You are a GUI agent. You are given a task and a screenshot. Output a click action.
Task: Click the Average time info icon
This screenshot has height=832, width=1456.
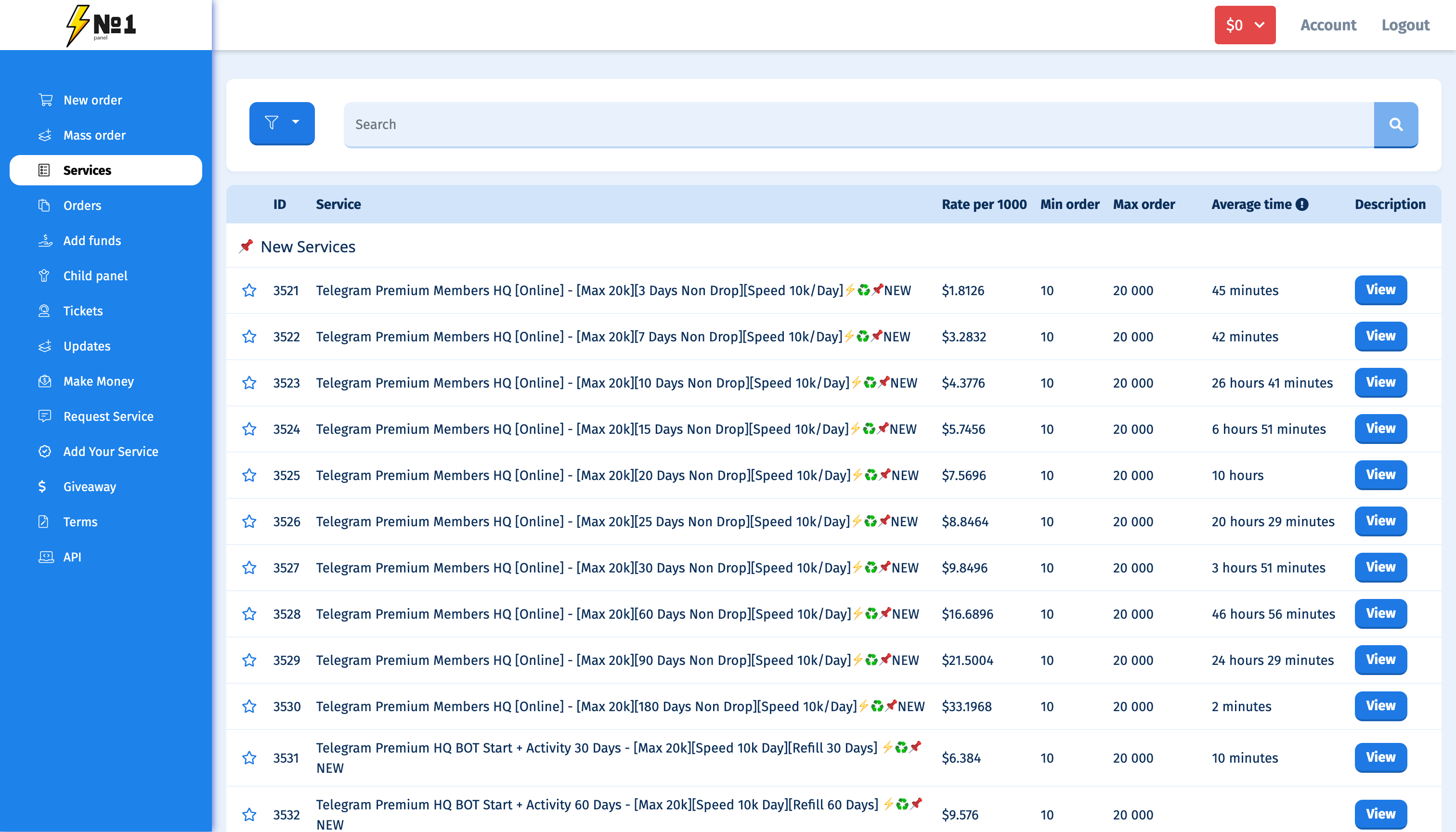[1302, 205]
